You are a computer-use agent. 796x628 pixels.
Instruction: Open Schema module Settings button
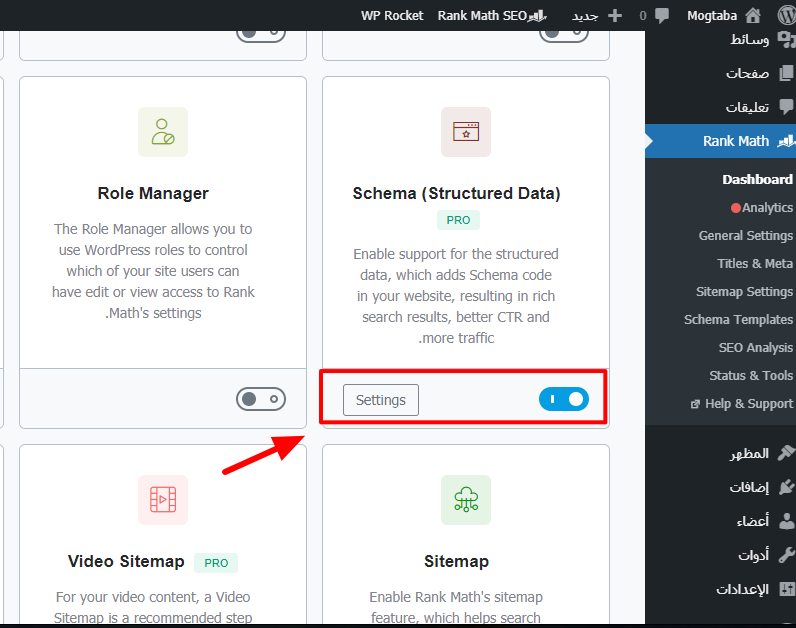(x=381, y=400)
